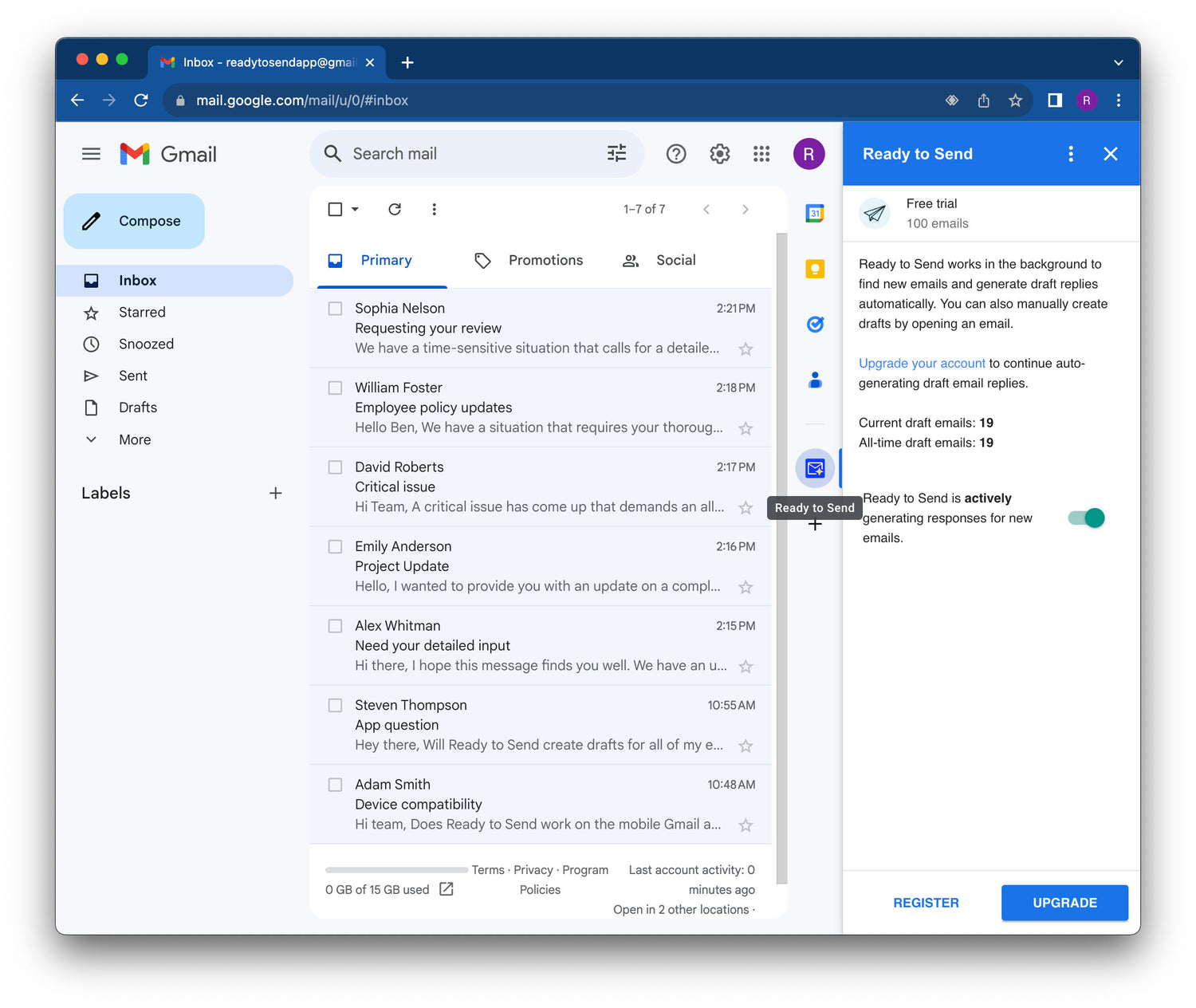The width and height of the screenshot is (1196, 1008).
Task: Click the Search mail field
Action: coord(470,154)
